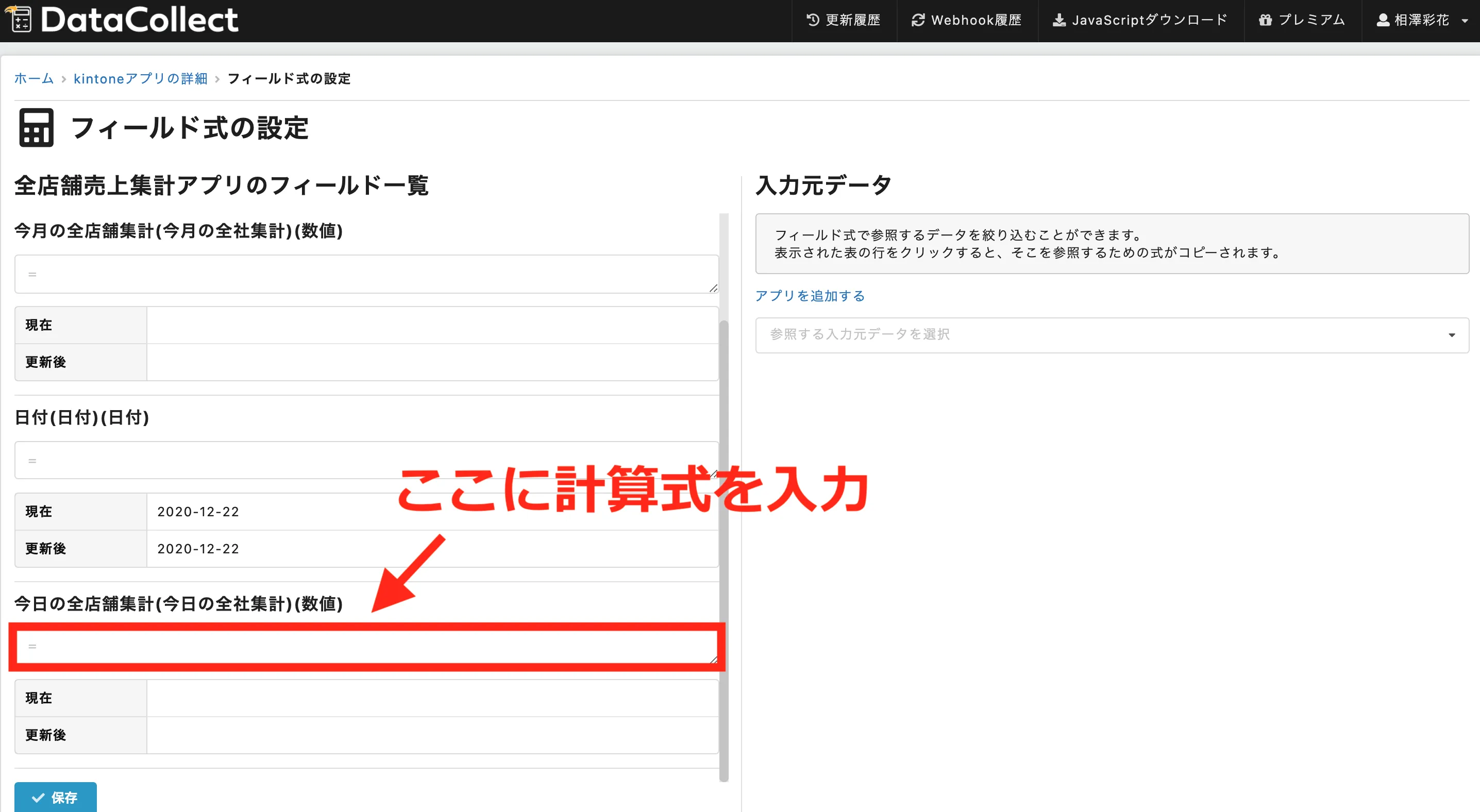
Task: Expand the 相澤彩花 account menu caret
Action: click(1465, 21)
